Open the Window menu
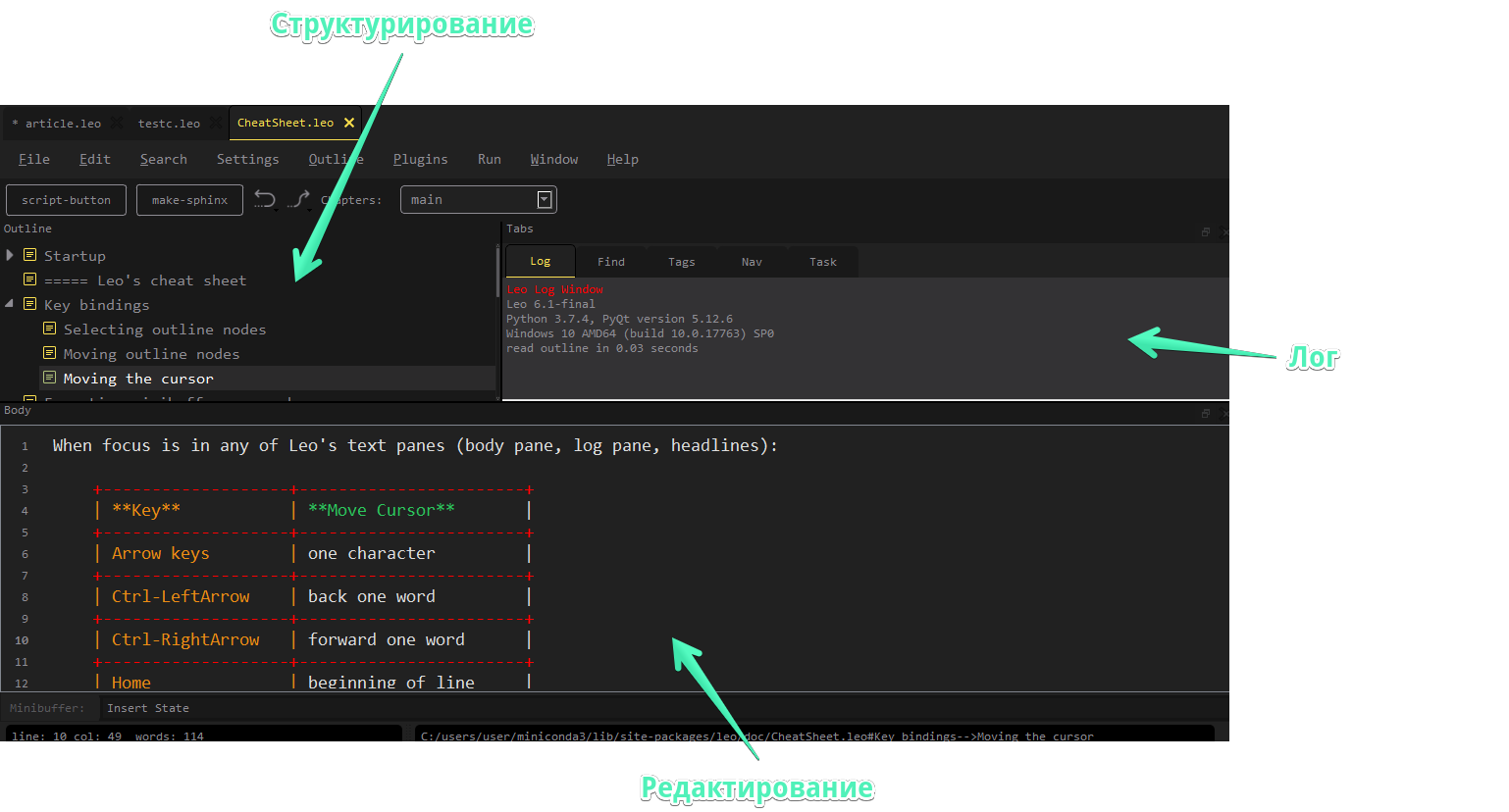The width and height of the screenshot is (1509, 812). click(554, 159)
